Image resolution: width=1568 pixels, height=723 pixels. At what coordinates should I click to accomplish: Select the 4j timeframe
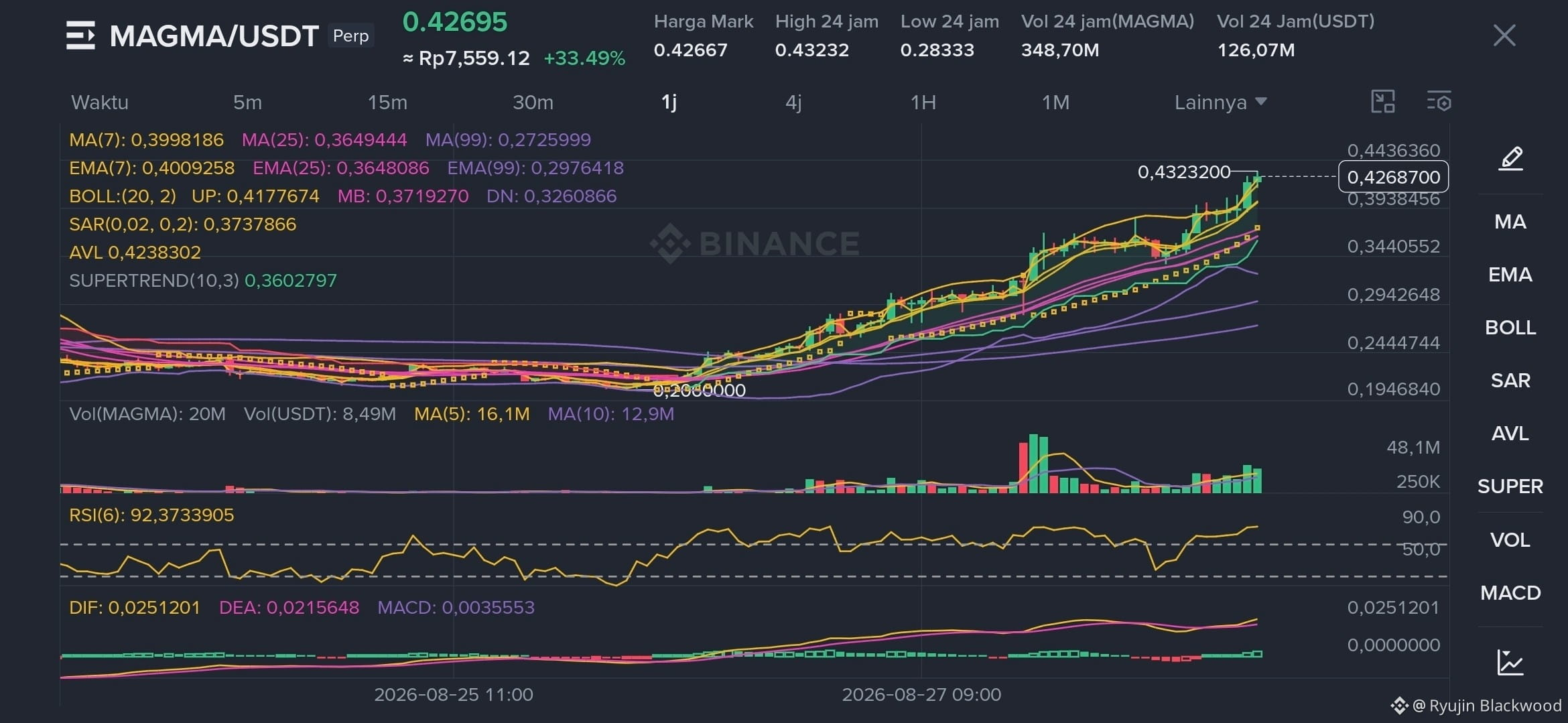793,103
